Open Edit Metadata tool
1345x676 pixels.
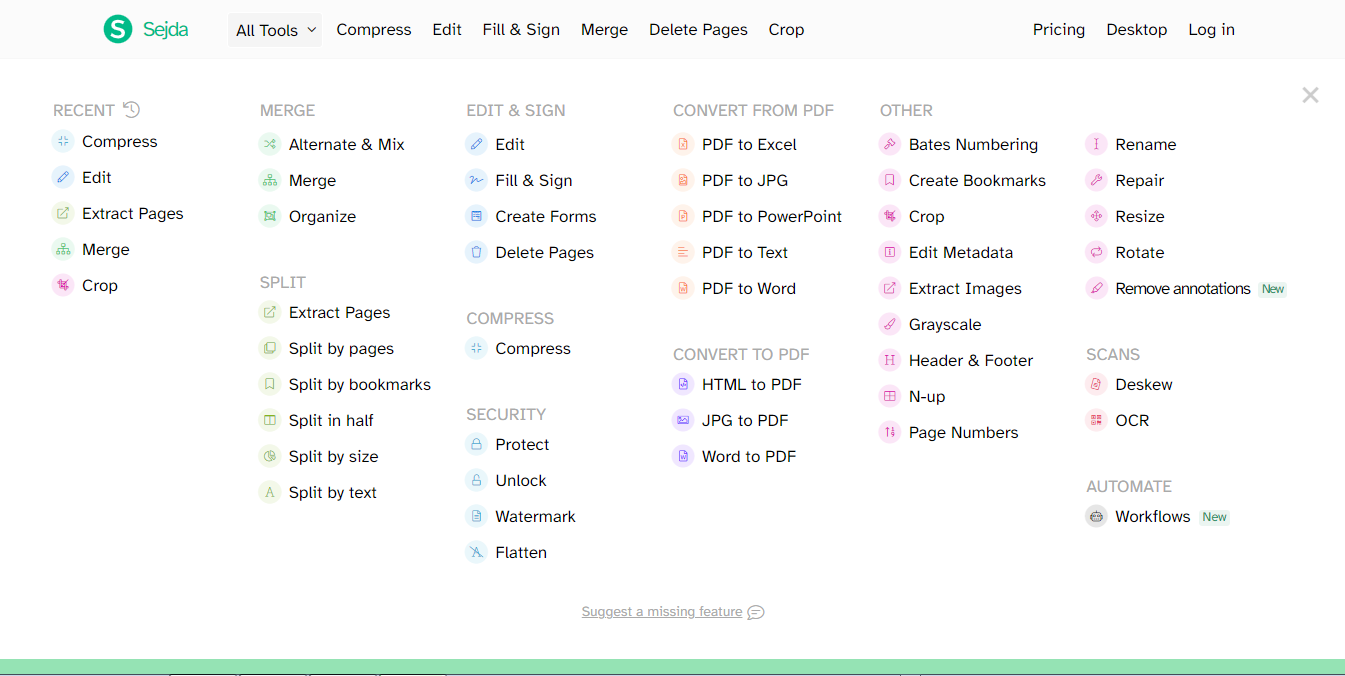[946, 252]
